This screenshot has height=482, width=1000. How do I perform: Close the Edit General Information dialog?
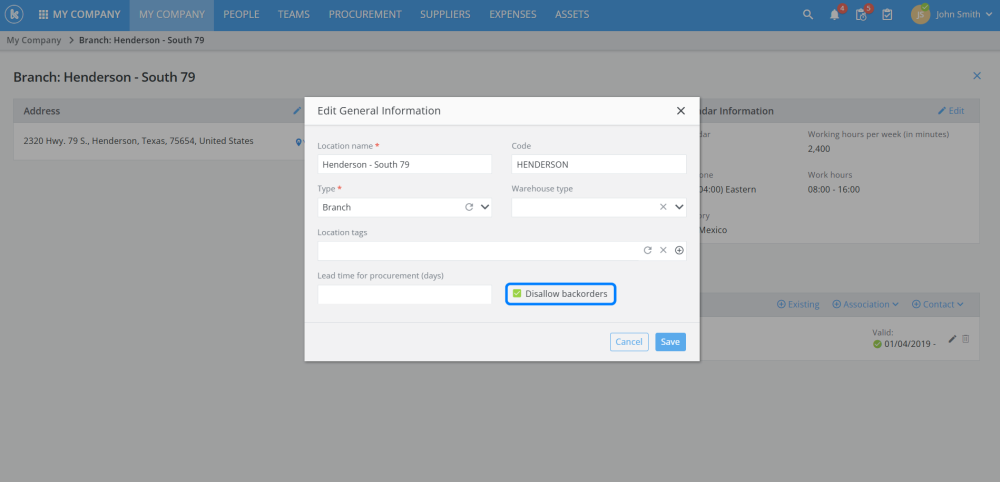[680, 111]
